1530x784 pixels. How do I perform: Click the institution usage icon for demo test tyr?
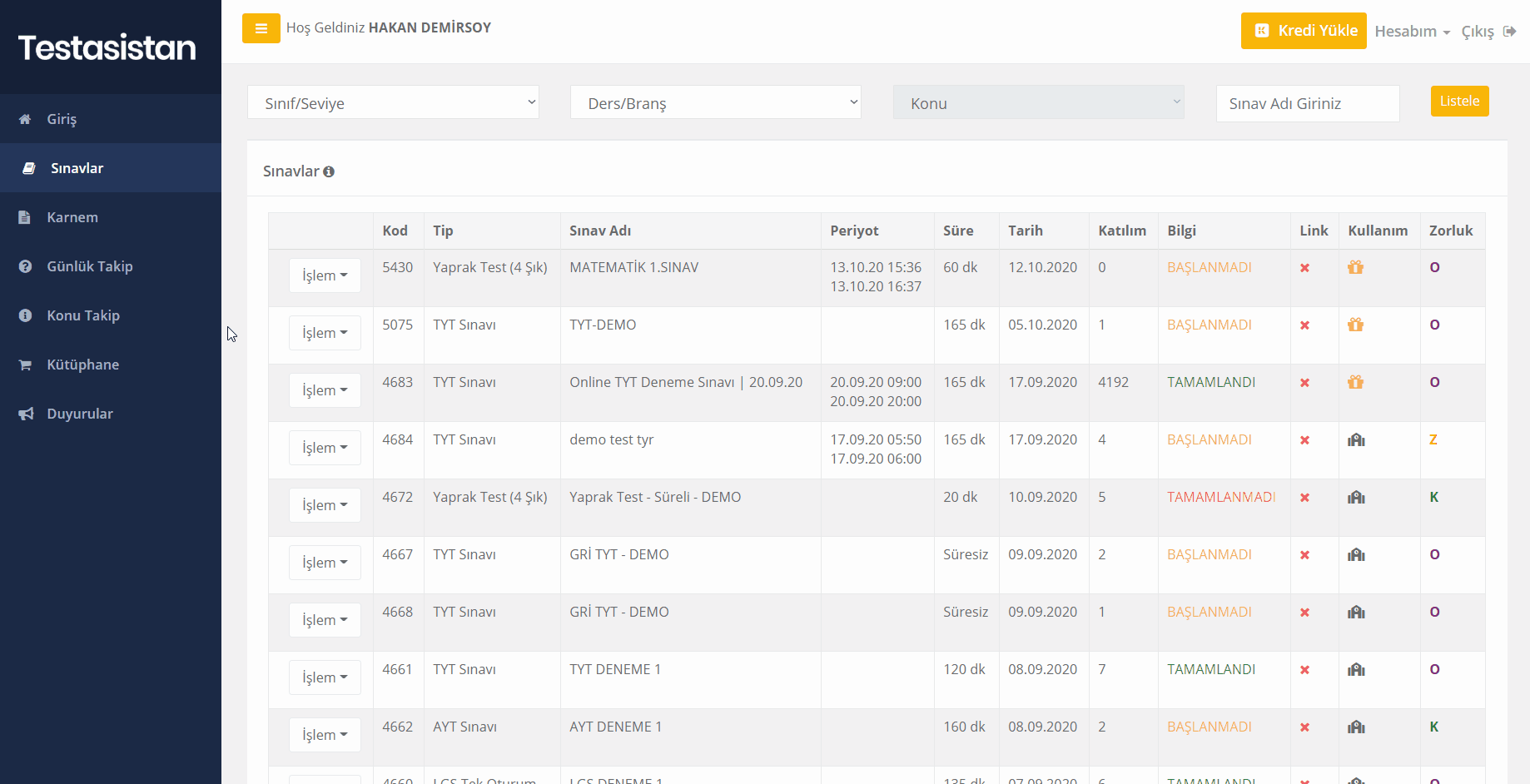tap(1356, 439)
